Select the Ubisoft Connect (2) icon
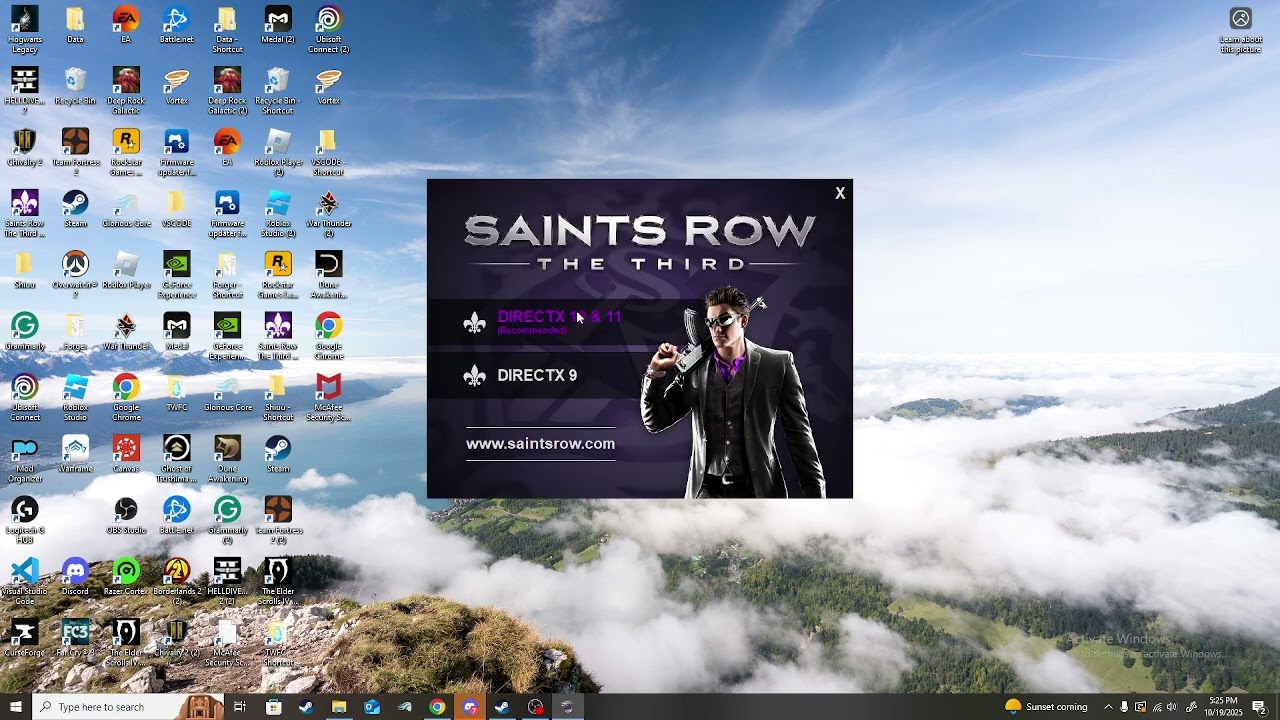Viewport: 1280px width, 720px height. pyautogui.click(x=329, y=30)
